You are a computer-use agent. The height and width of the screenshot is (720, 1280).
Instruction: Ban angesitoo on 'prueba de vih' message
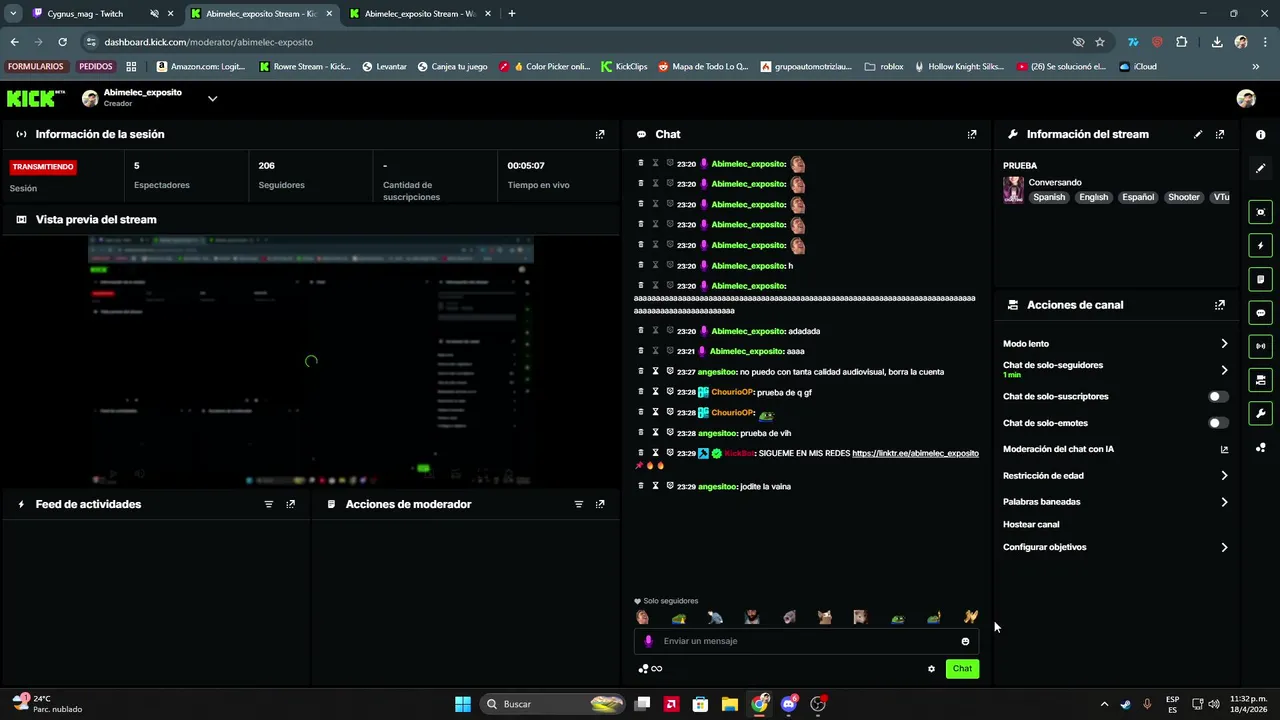(670, 433)
